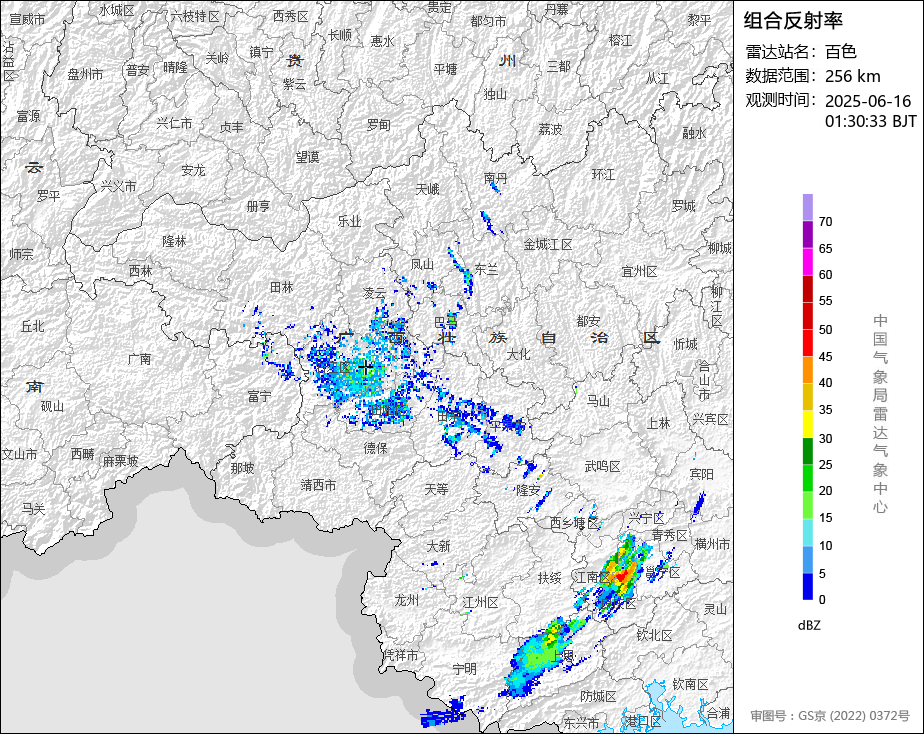Viewport: 924px width, 734px height.
Task: Choose the 65–70 dBZ purple legend swatch
Action: pyautogui.click(x=807, y=234)
